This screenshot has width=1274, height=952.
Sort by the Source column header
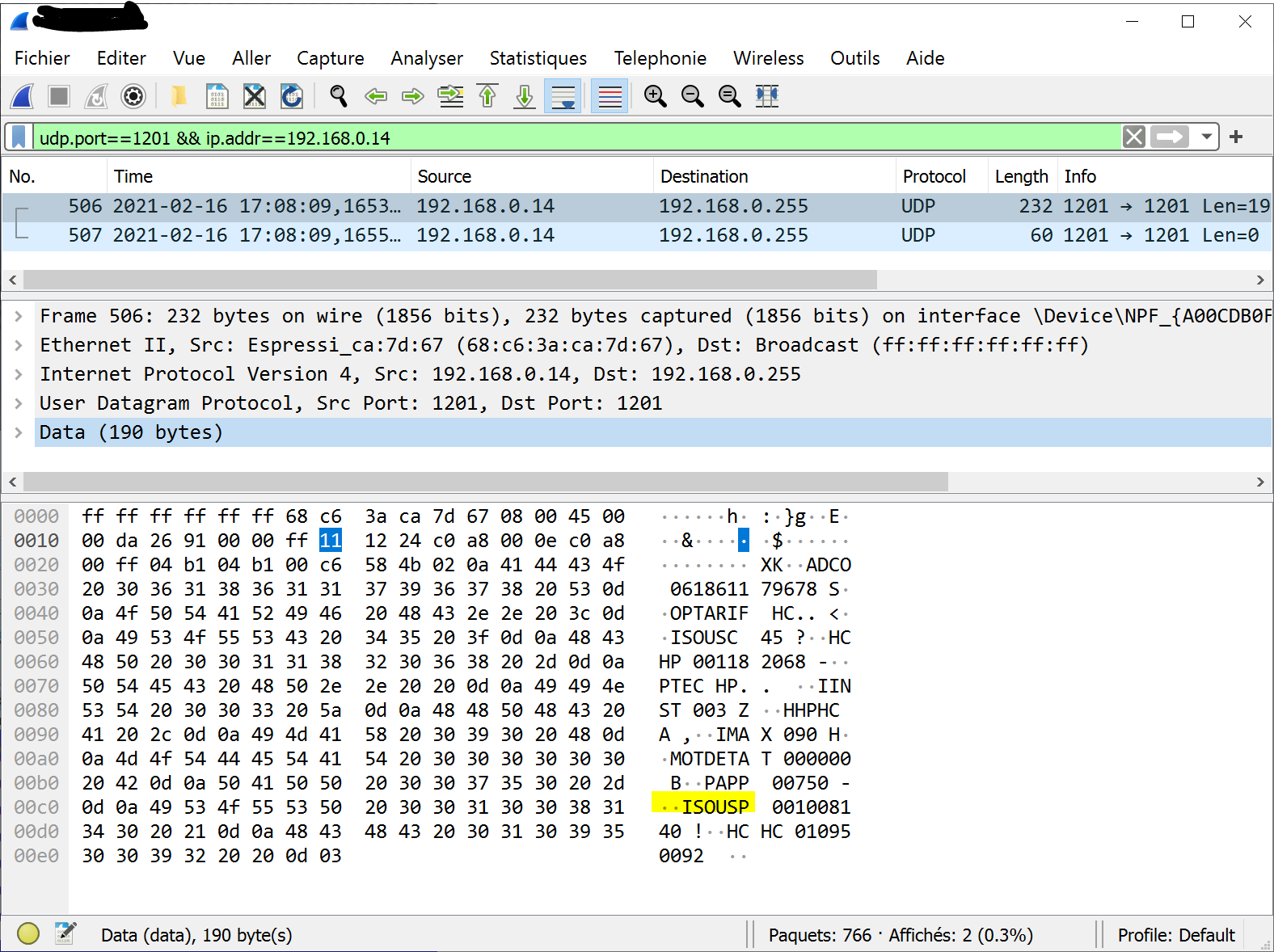click(x=532, y=176)
